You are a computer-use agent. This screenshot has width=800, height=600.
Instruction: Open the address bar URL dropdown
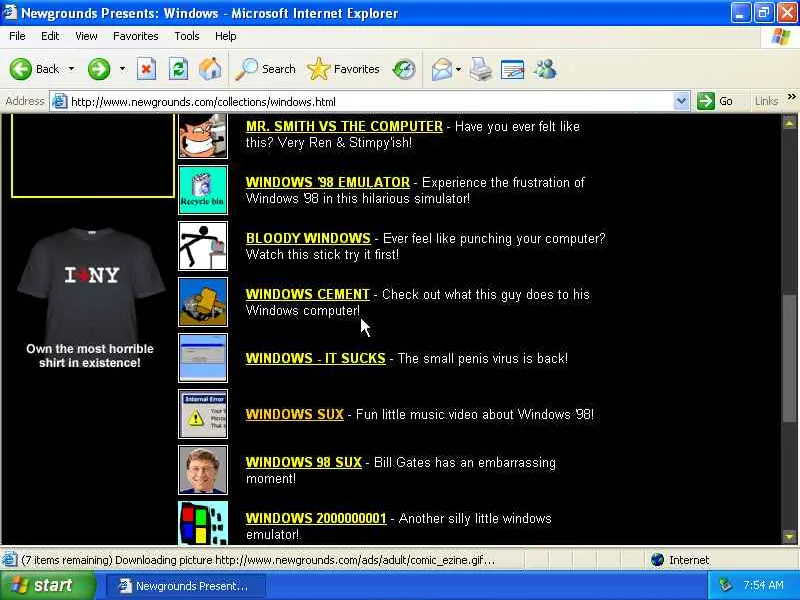pyautogui.click(x=681, y=101)
